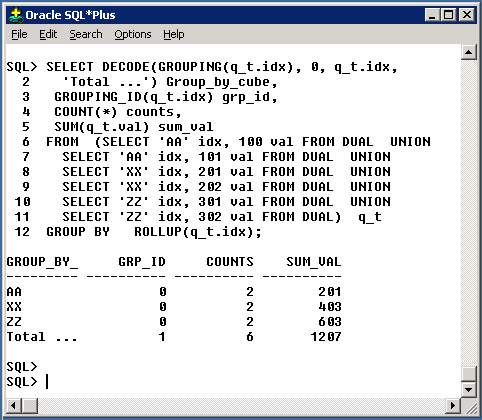Close the SQL*Plus window
The width and height of the screenshot is (482, 420).
click(466, 15)
